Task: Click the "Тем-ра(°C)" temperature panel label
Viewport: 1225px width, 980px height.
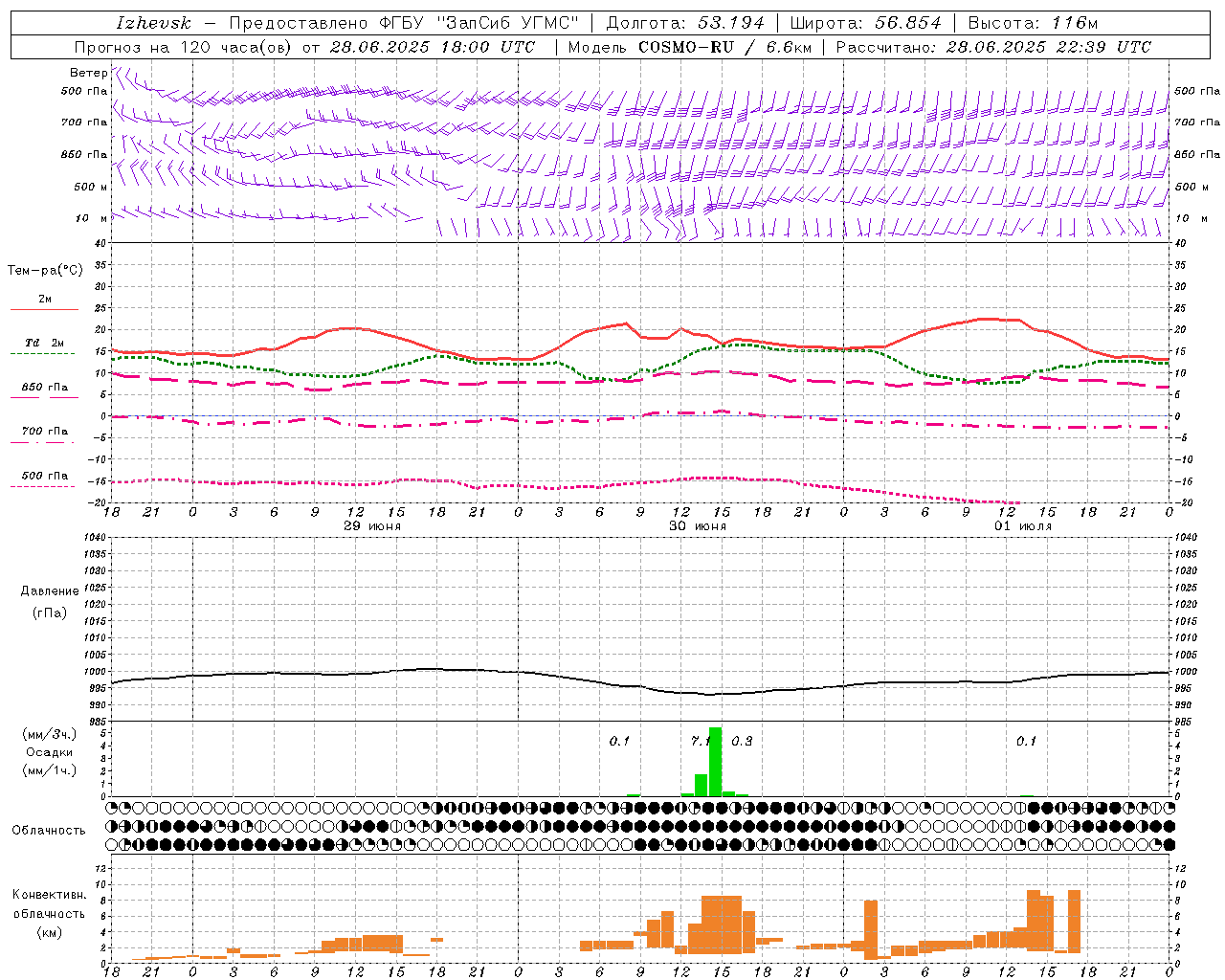Action: coord(45,271)
